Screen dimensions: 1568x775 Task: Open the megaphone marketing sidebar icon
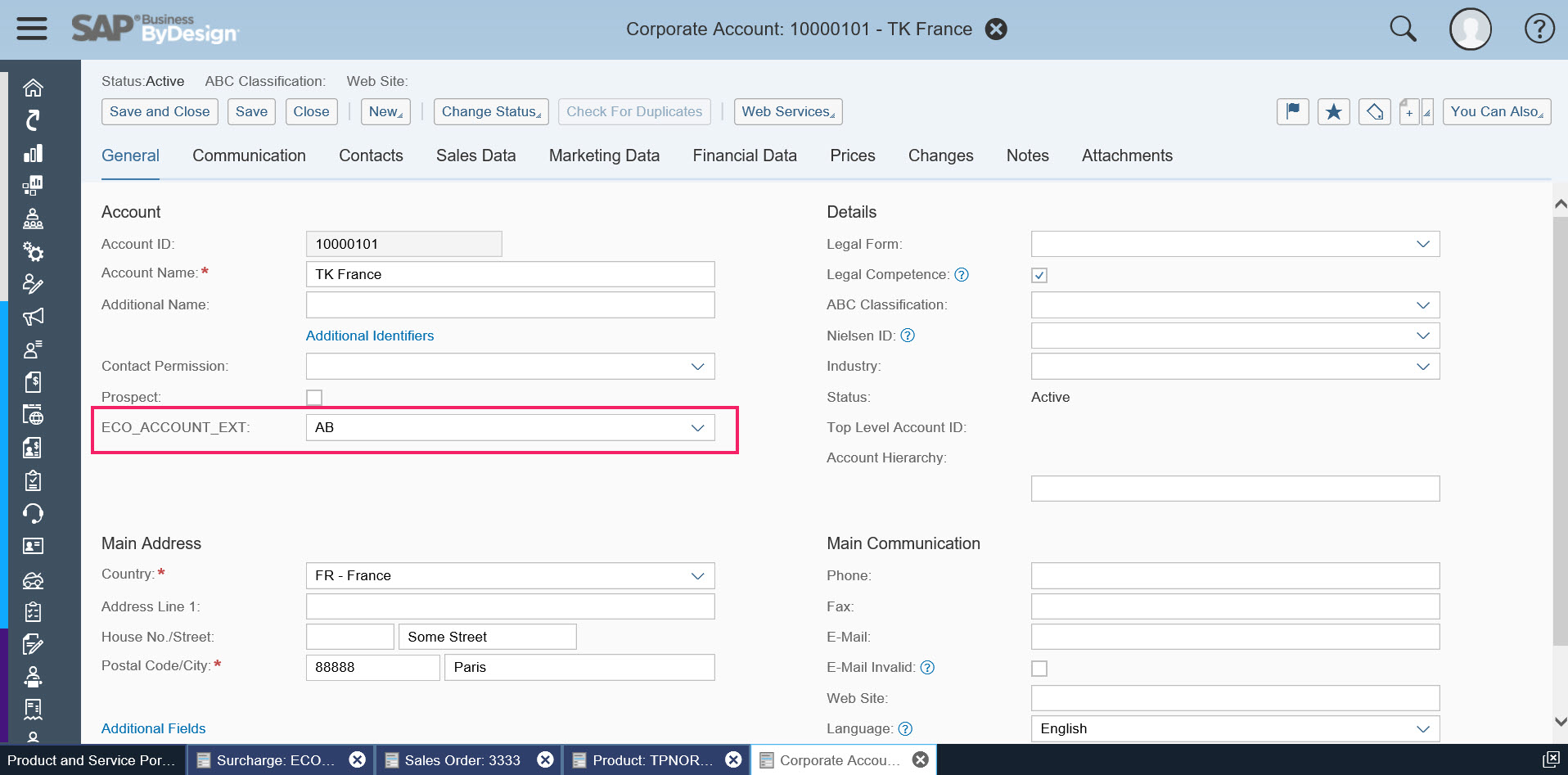pos(33,317)
